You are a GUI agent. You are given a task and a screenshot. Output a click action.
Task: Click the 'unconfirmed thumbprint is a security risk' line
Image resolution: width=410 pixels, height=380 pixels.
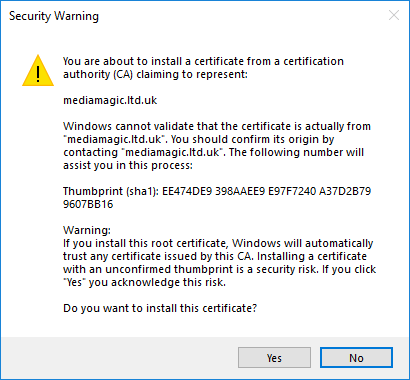[219, 269]
